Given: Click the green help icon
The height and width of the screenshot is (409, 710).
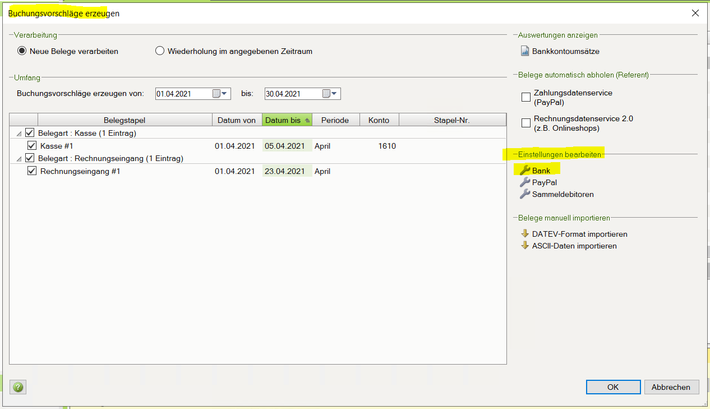Looking at the screenshot, I should click(18, 387).
